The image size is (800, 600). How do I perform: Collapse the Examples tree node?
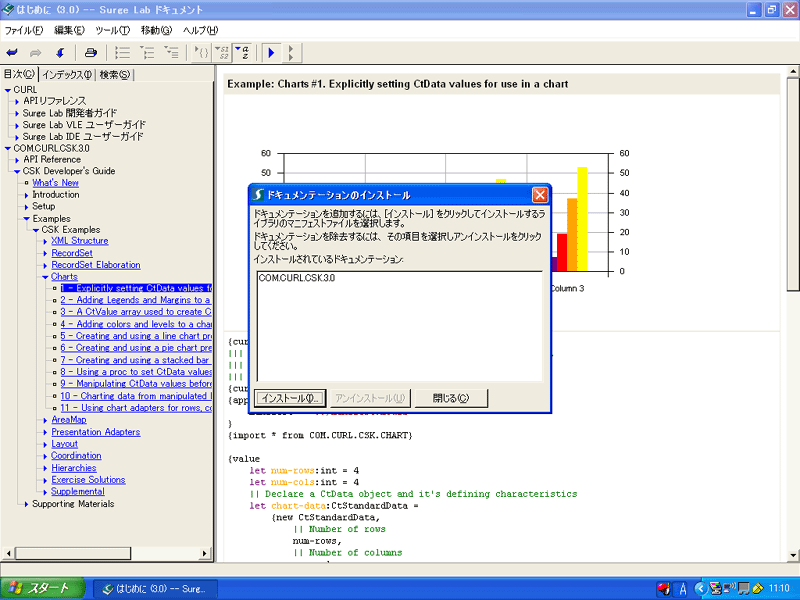tap(27, 218)
